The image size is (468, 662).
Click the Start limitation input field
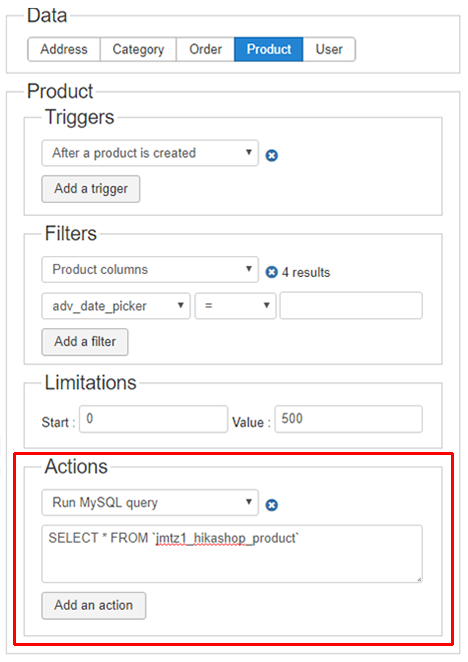coord(154,419)
